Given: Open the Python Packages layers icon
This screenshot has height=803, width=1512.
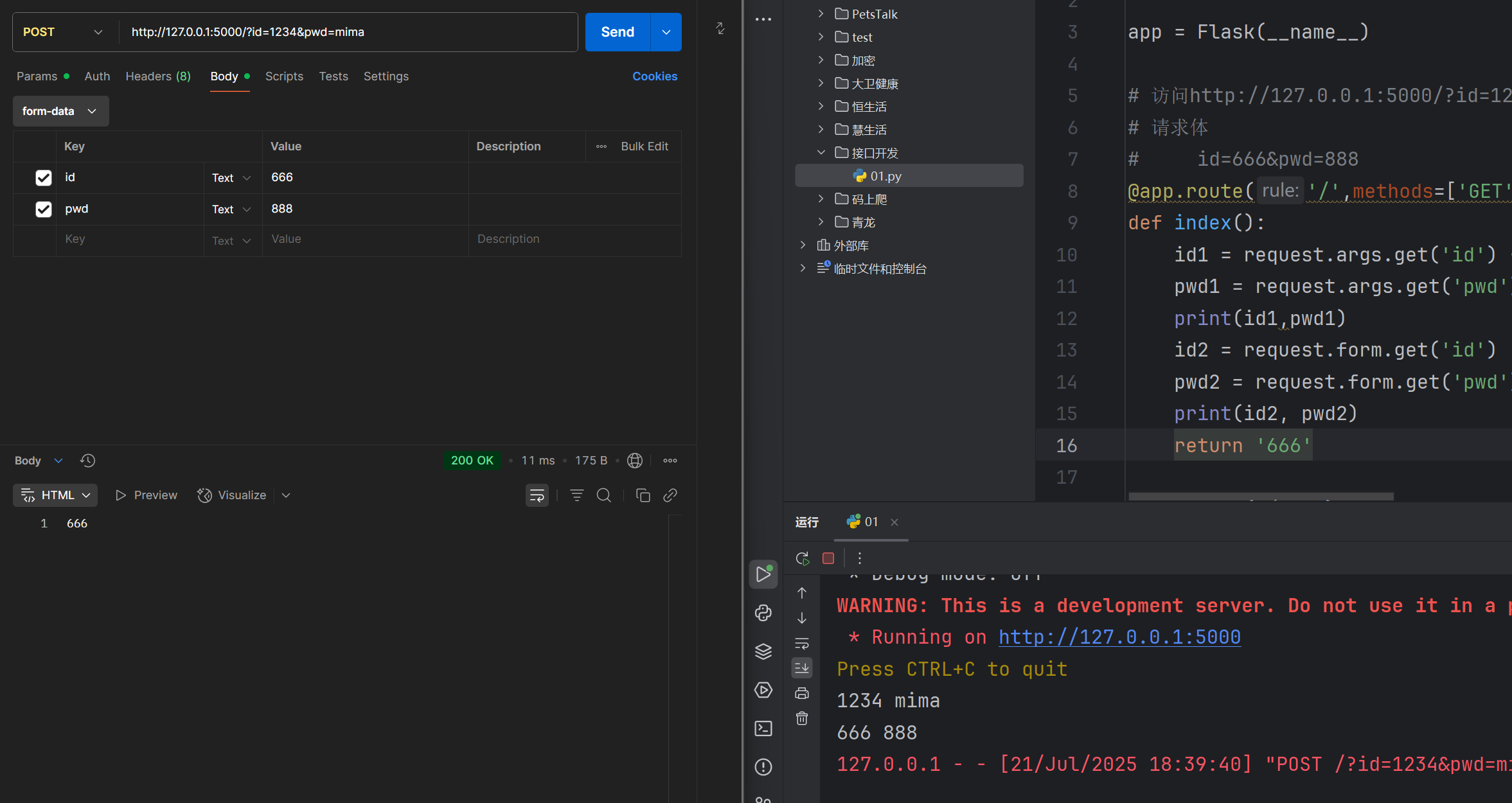Looking at the screenshot, I should [763, 651].
